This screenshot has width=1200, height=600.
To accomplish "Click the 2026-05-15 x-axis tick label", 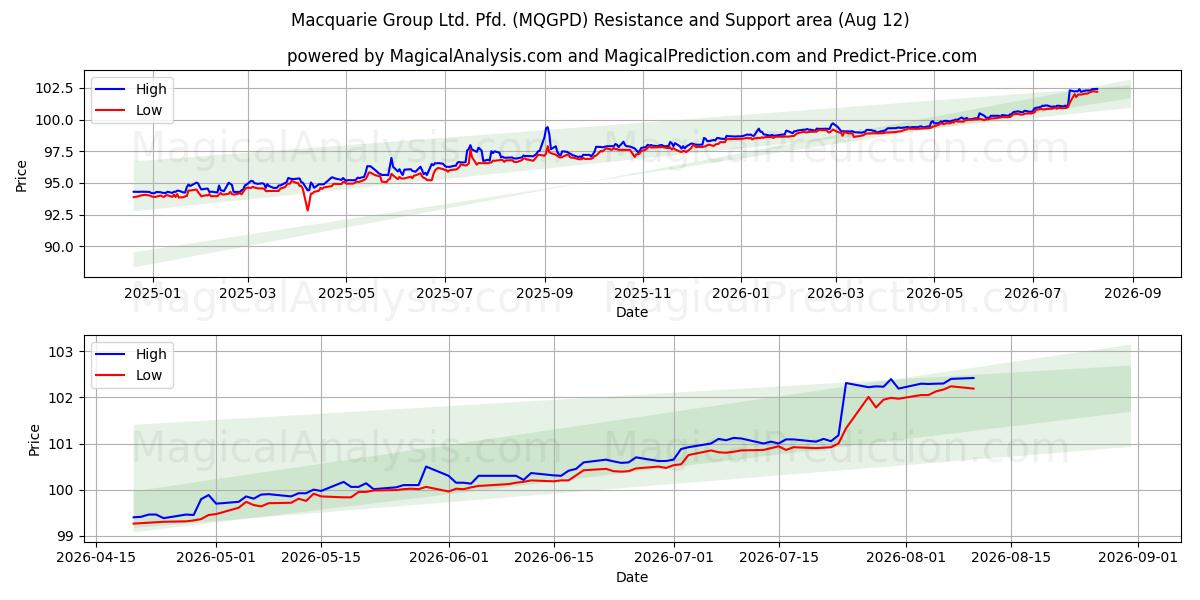I will click(321, 558).
